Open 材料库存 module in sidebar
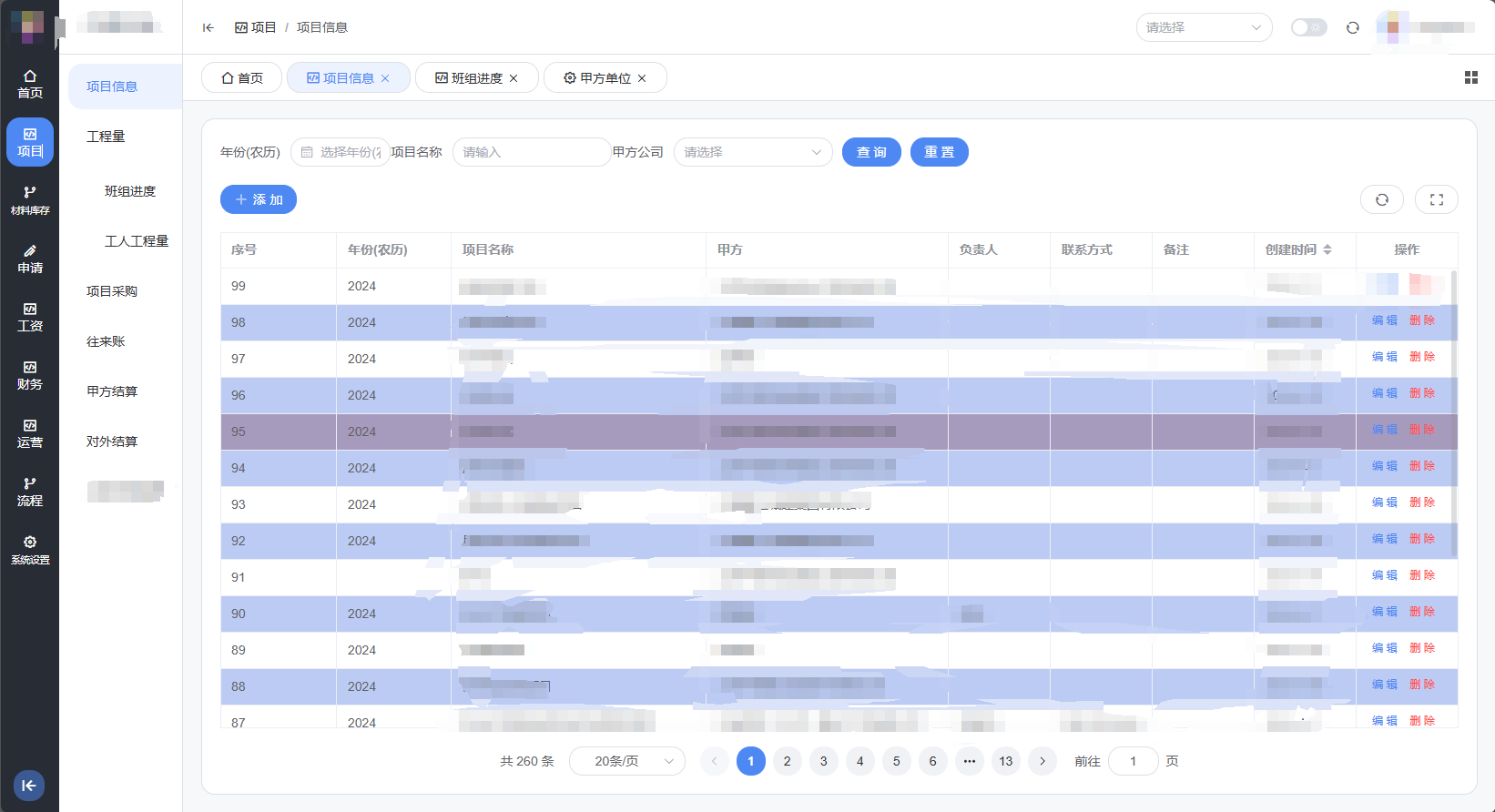Screen dimensions: 1495x812 pyautogui.click(x=30, y=200)
